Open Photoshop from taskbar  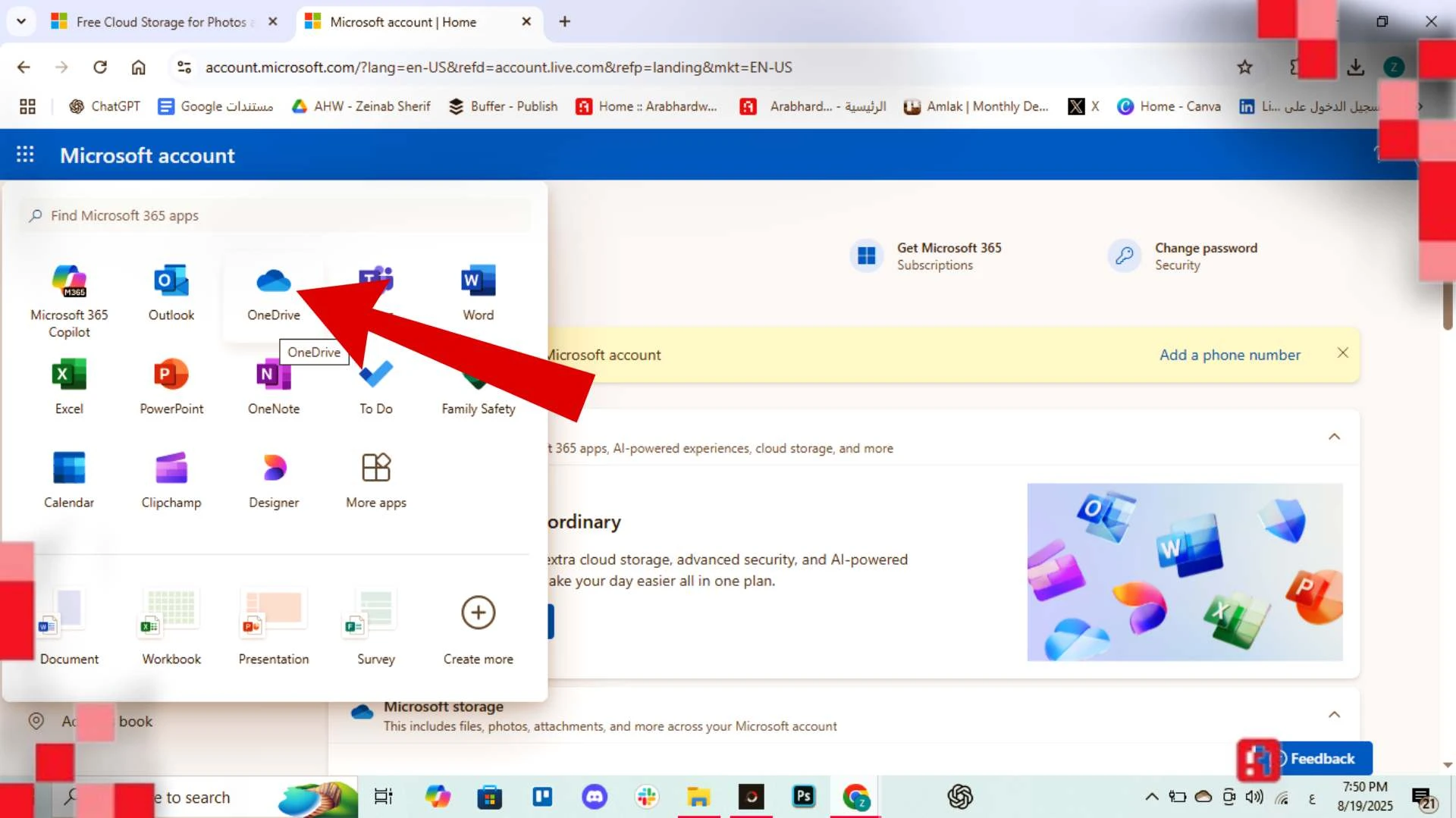click(804, 797)
